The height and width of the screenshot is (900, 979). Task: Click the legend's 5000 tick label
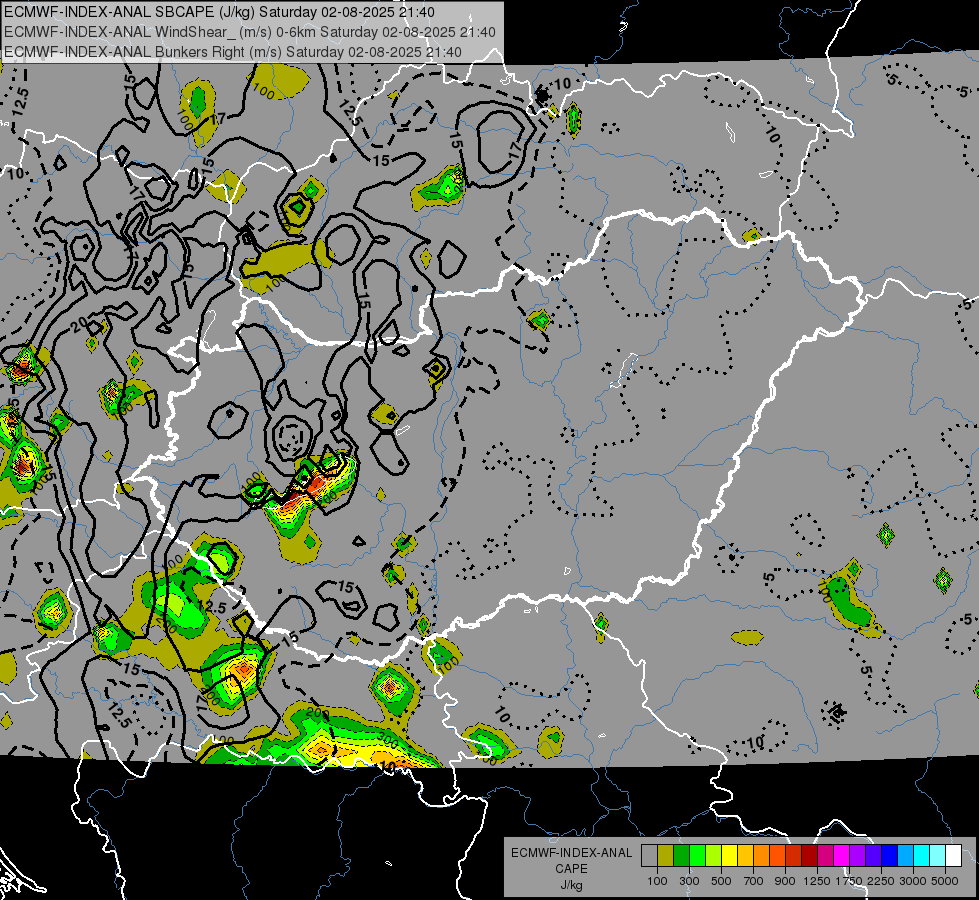tap(945, 881)
